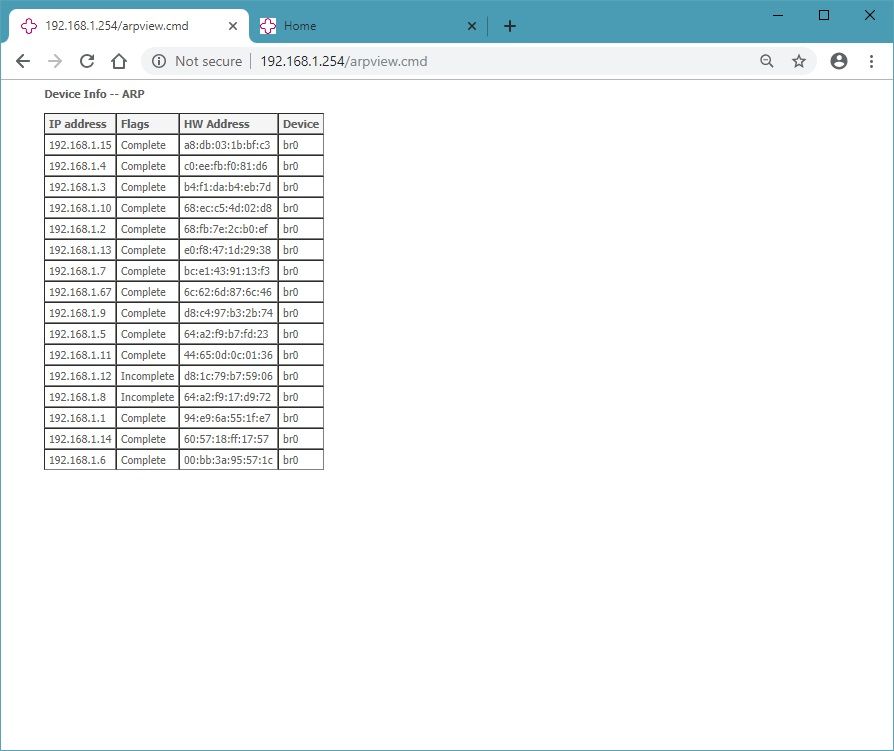894x751 pixels.
Task: Click MAC address 00:bb:3a:95:57:1c cell
Action: [x=228, y=460]
